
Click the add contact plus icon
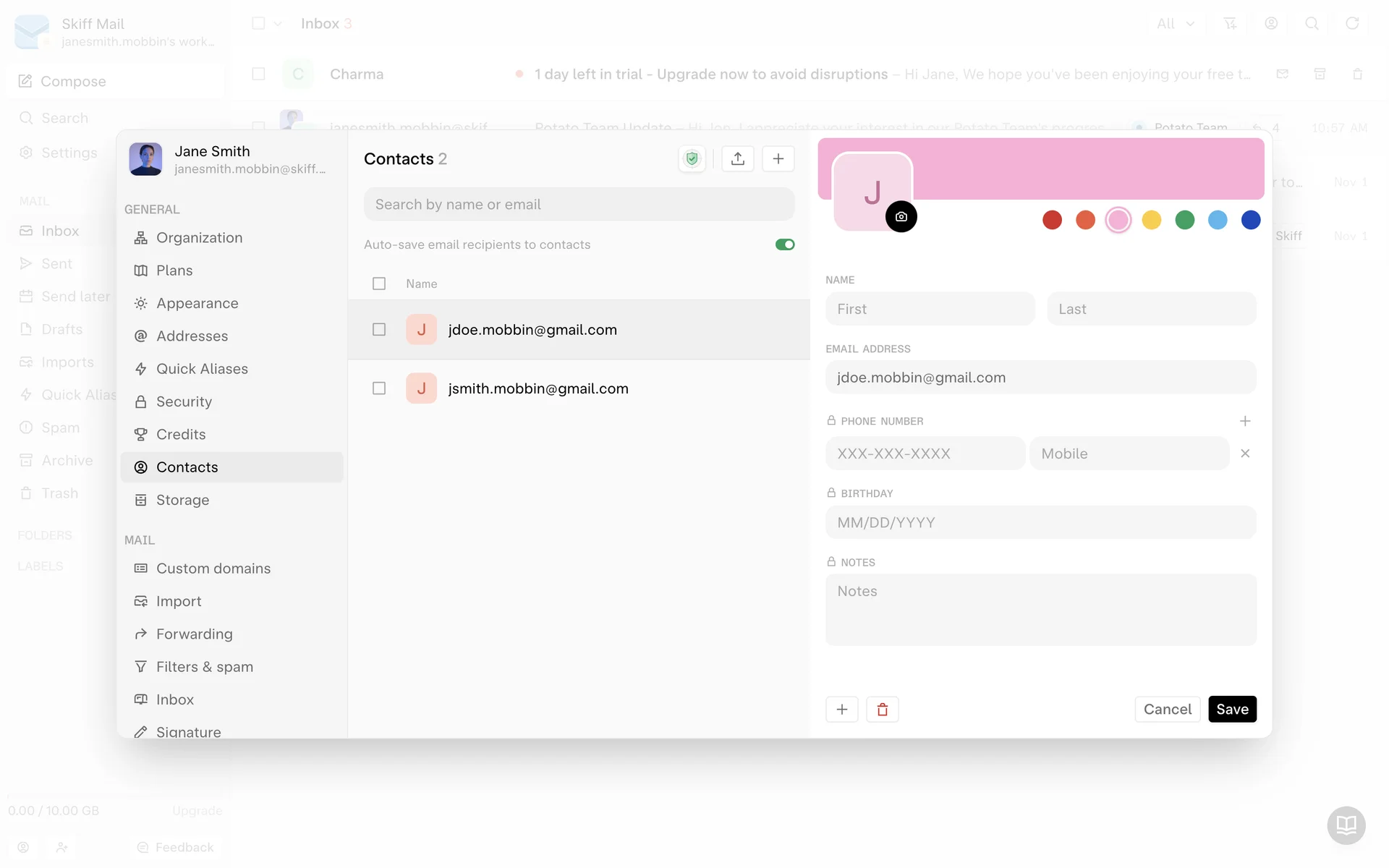pyautogui.click(x=778, y=159)
